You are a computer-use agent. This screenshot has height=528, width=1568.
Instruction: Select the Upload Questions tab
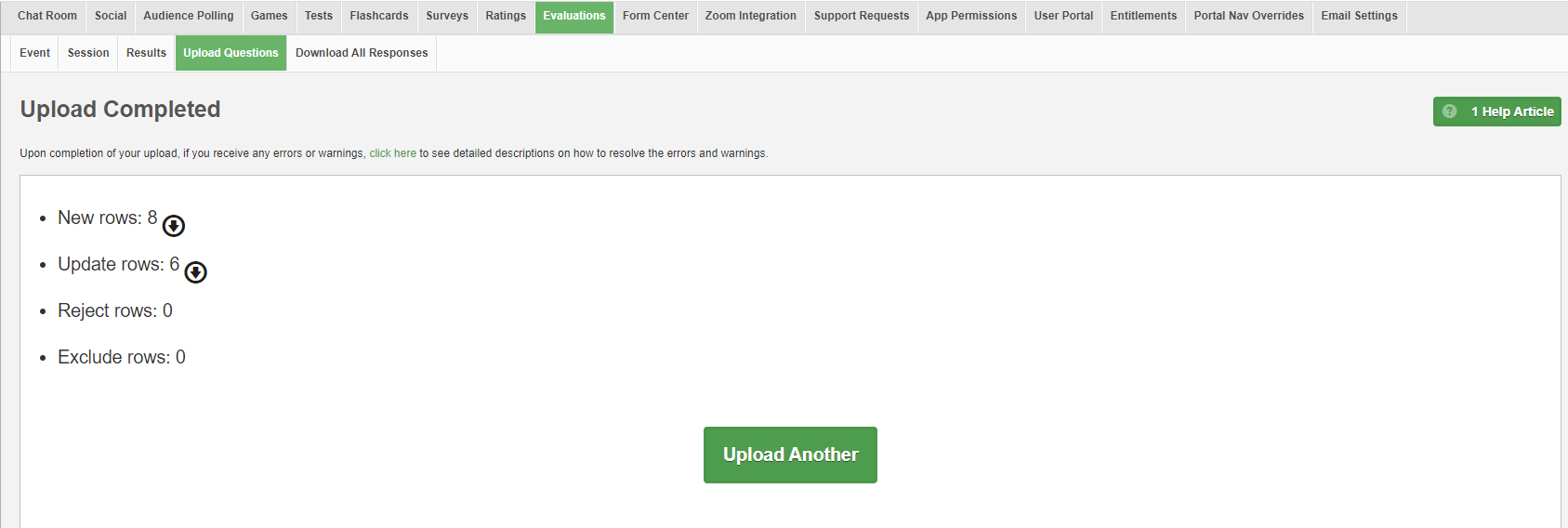click(231, 53)
